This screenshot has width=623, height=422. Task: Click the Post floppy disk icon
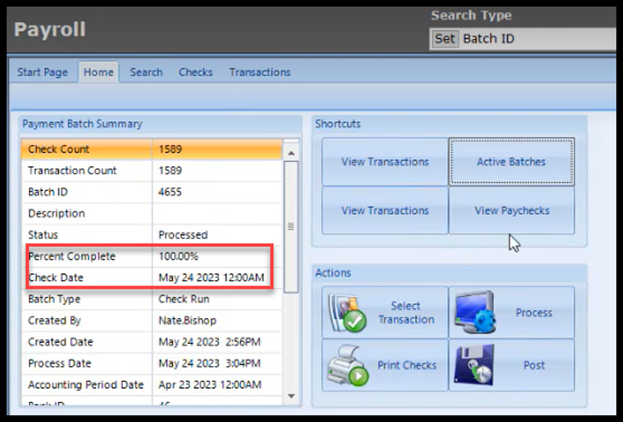point(471,365)
